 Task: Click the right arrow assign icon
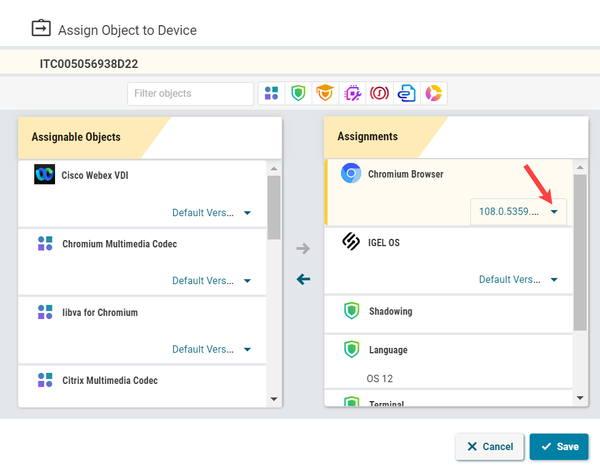pos(304,248)
